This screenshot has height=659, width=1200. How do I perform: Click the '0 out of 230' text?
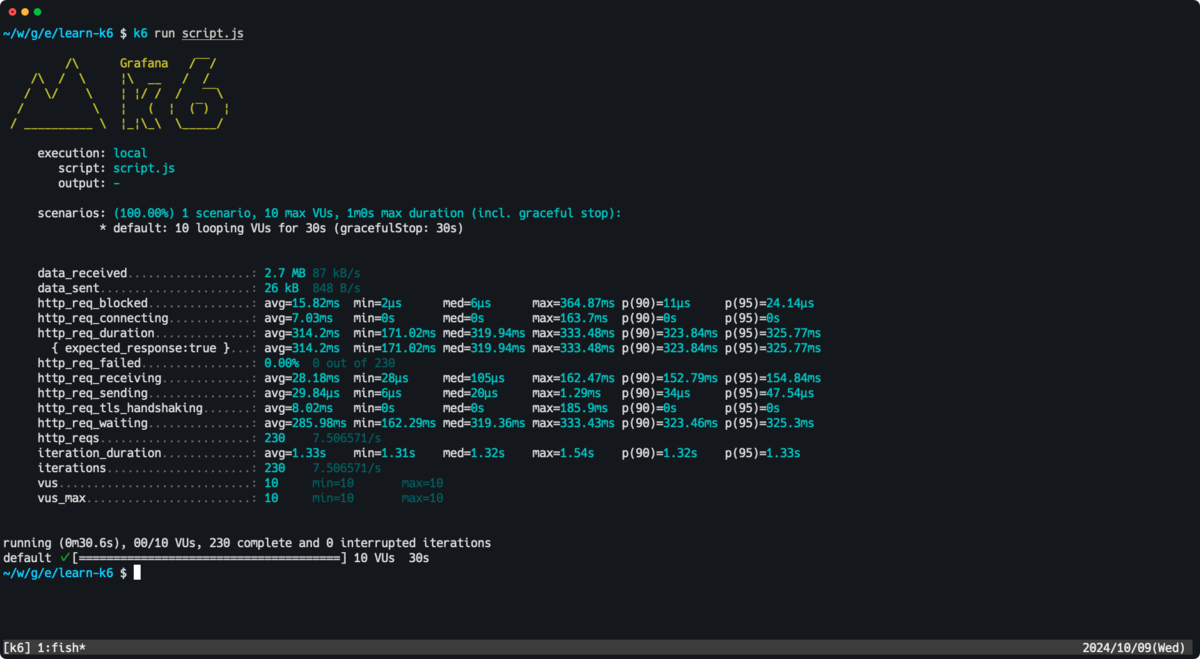354,363
